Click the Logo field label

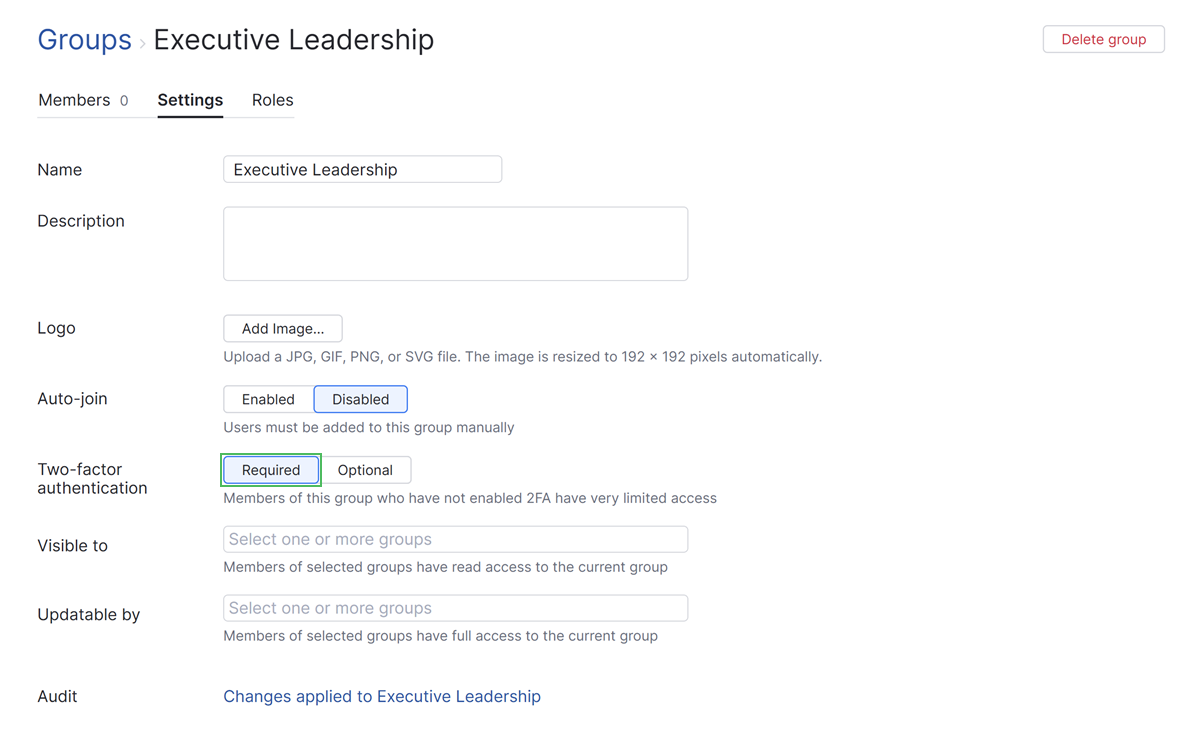tap(56, 328)
